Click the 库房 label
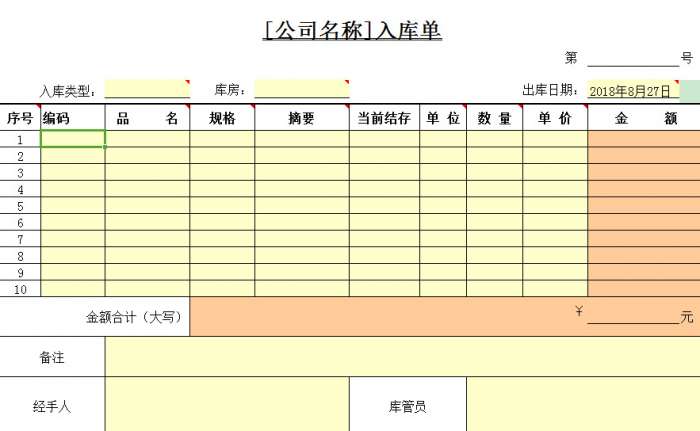 tap(230, 90)
